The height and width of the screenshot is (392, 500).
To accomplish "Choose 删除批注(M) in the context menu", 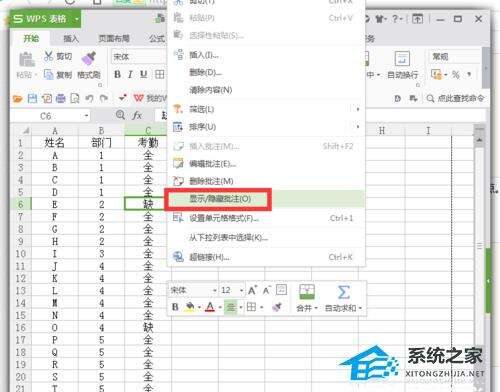I will (266, 181).
